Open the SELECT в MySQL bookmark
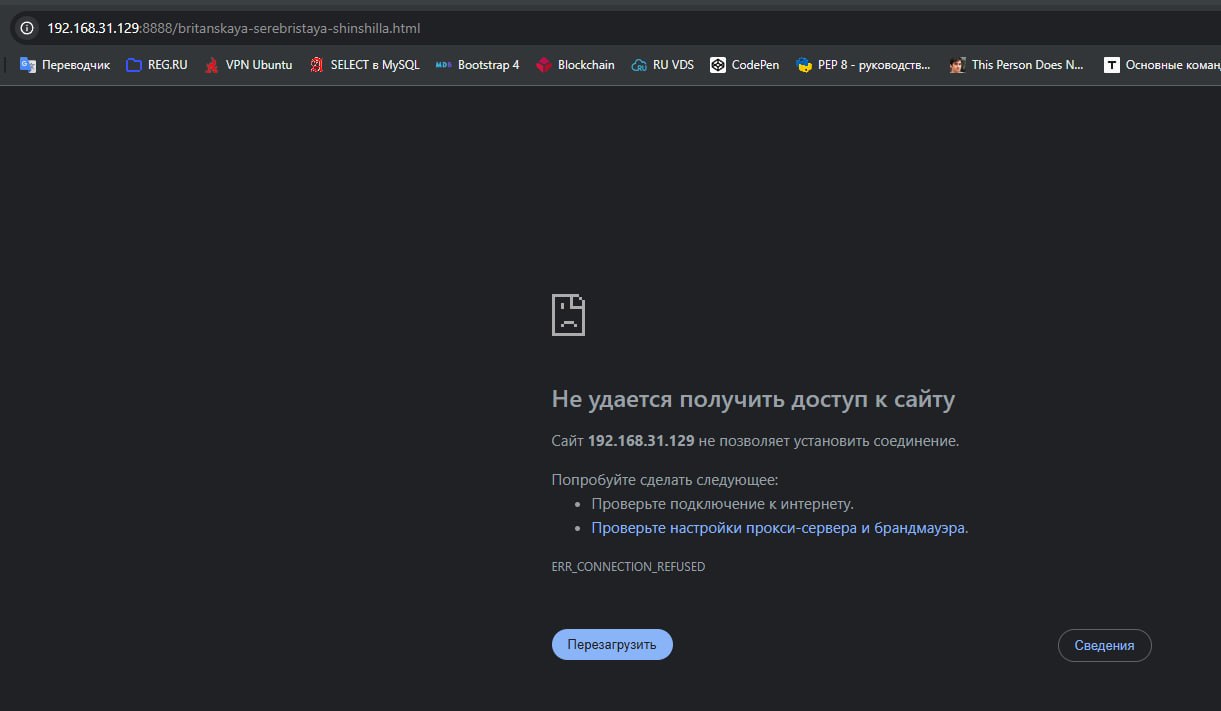Image resolution: width=1221 pixels, height=711 pixels. coord(364,65)
